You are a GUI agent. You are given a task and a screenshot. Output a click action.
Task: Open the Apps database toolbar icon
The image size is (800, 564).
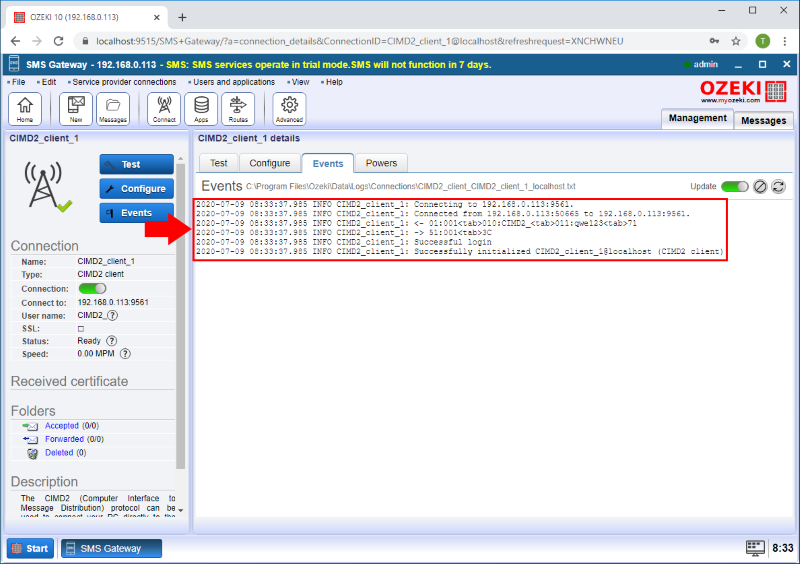tap(201, 109)
